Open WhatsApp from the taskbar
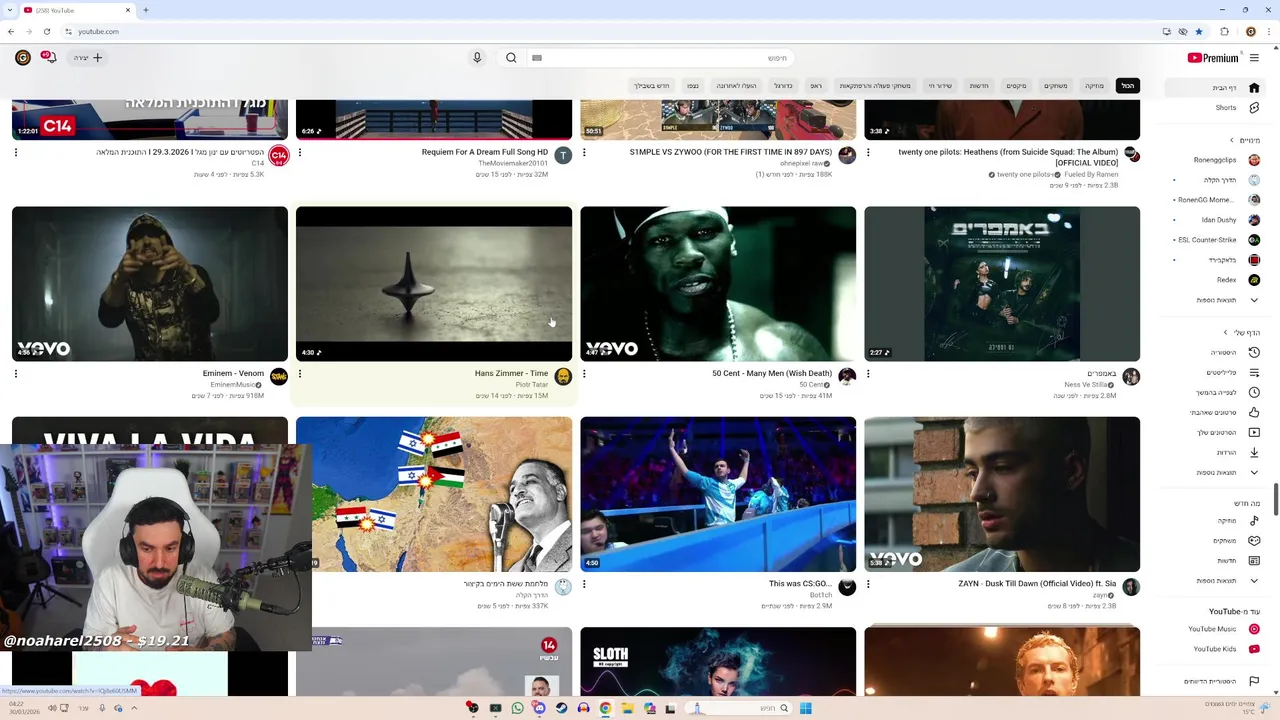This screenshot has width=1280, height=720. point(517,708)
